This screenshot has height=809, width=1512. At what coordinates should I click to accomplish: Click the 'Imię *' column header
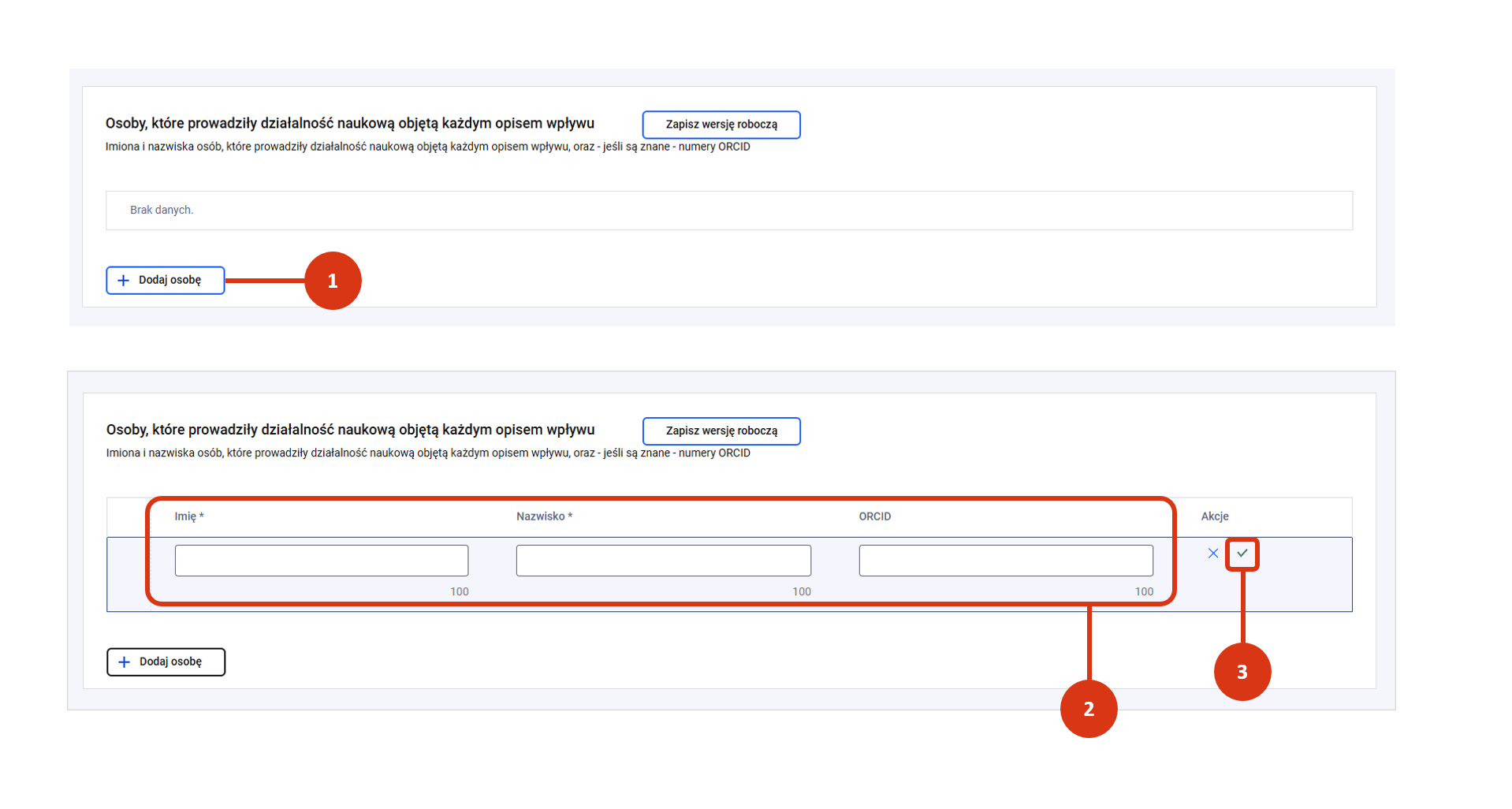tap(189, 516)
